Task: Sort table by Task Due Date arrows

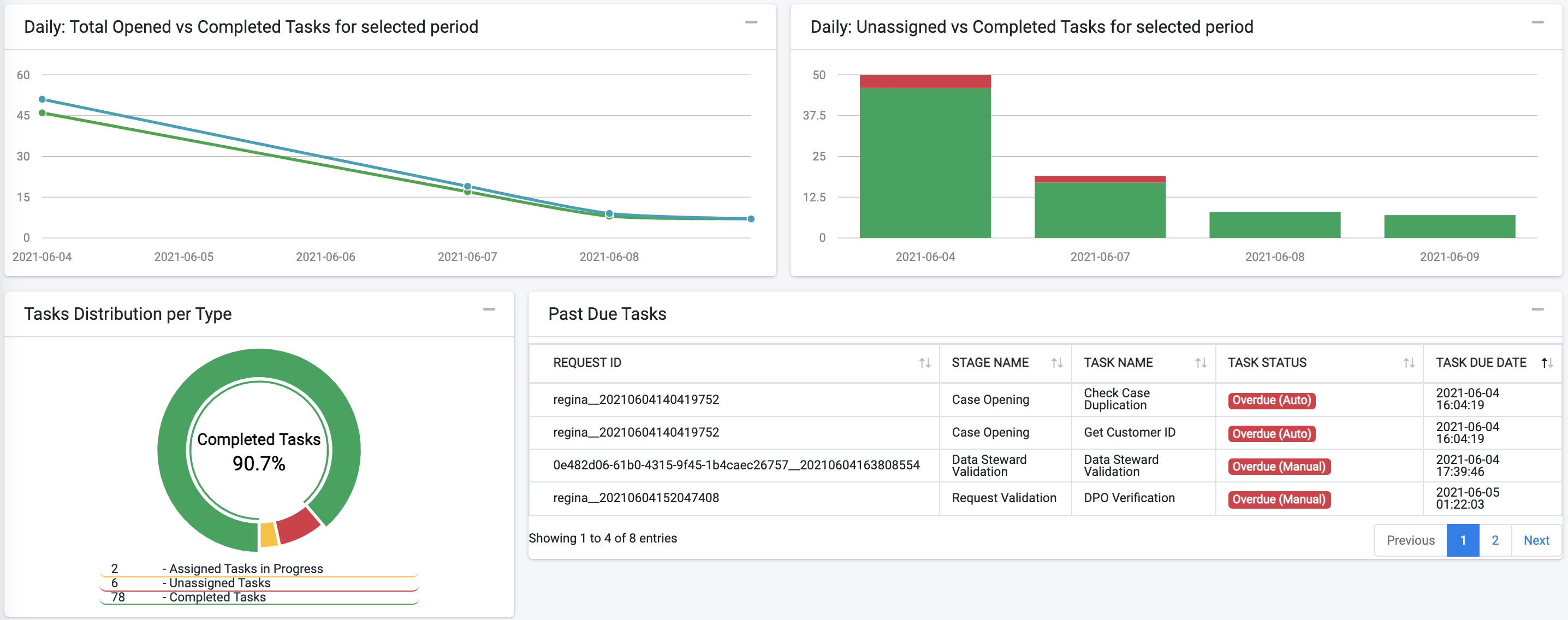Action: (x=1547, y=363)
